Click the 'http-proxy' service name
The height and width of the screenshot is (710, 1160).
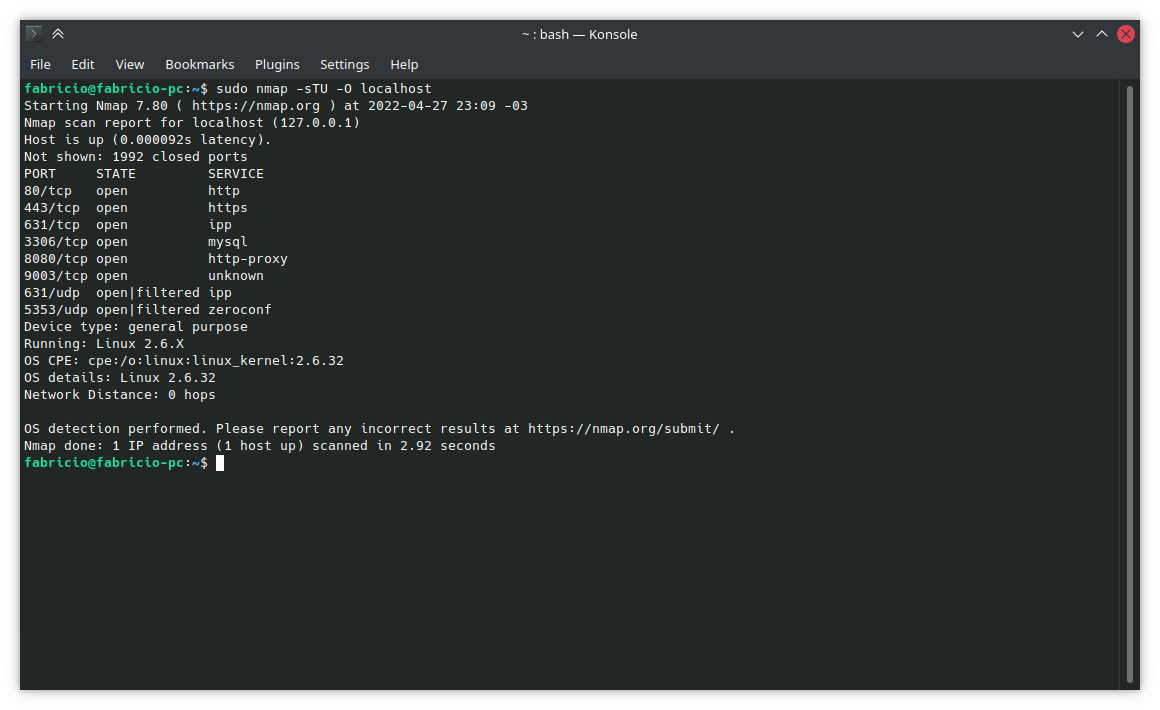click(248, 259)
